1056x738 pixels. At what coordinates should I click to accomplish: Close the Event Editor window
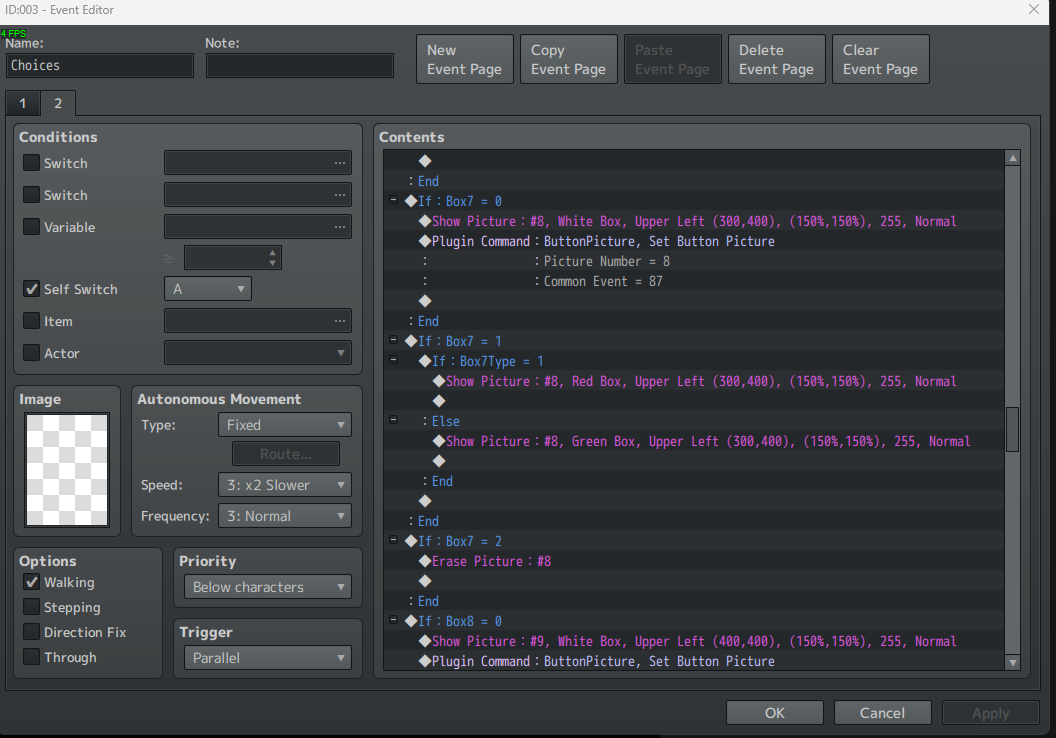pos(1034,9)
